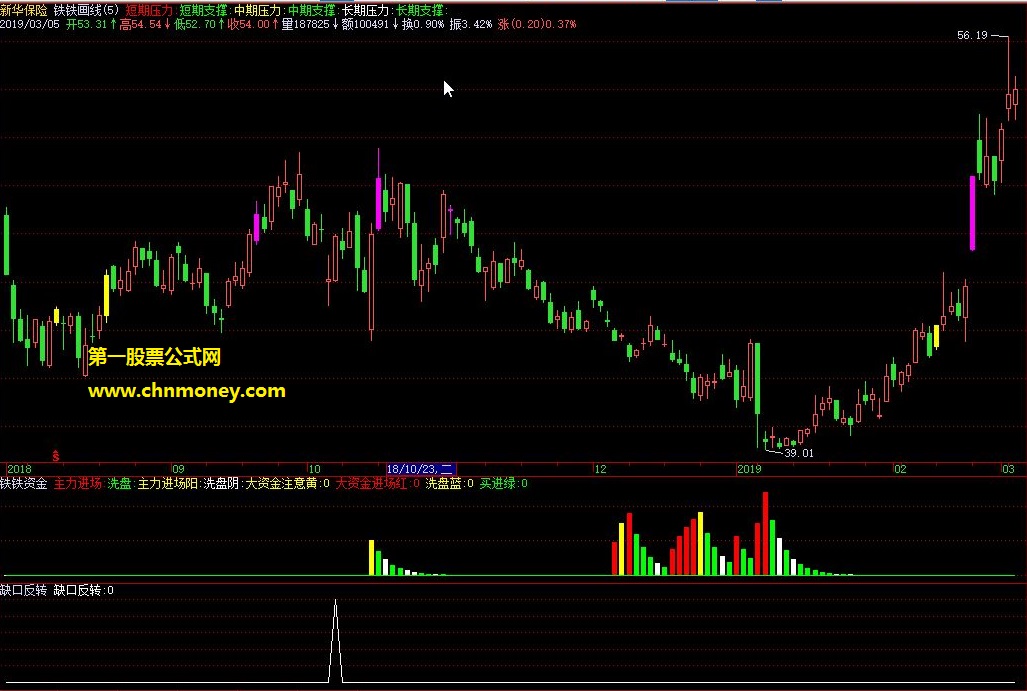Click the 长期支撑 label in the header

[x=420, y=10]
